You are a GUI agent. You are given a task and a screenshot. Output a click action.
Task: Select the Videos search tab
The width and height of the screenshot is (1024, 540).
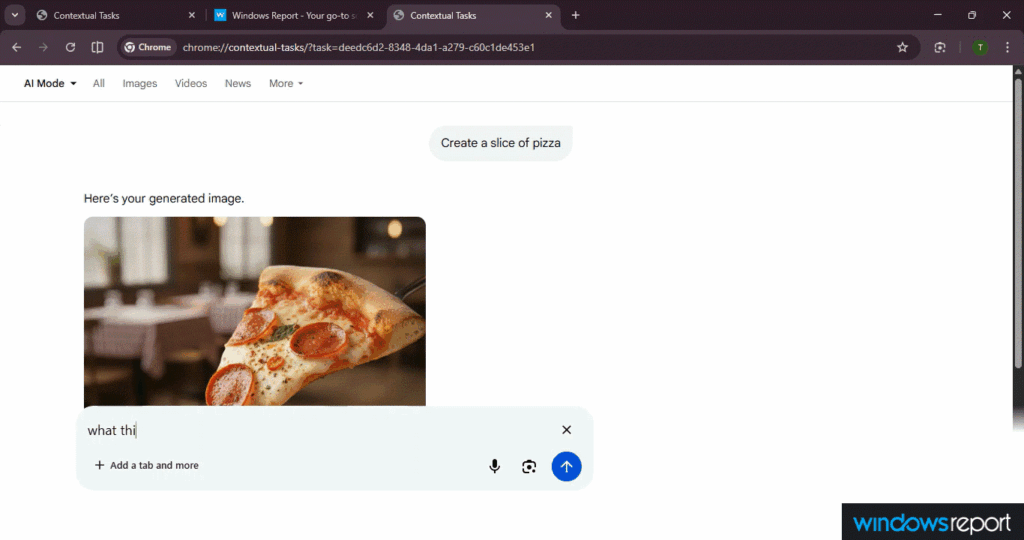(191, 84)
